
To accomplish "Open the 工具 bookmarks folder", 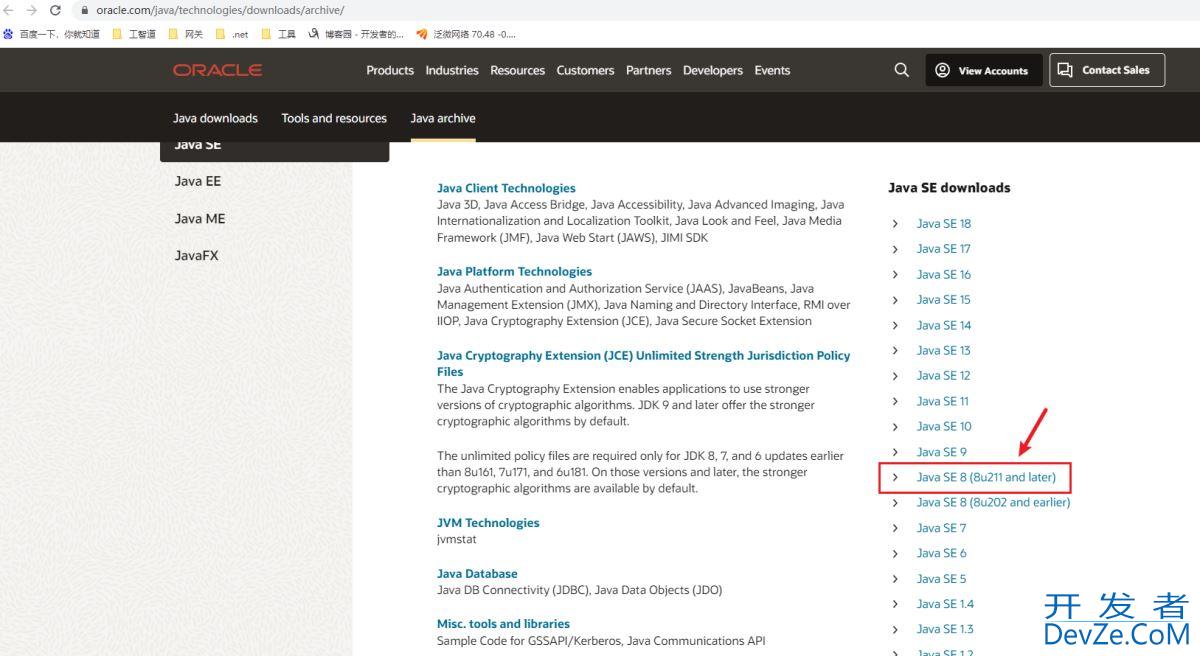I will coord(279,34).
